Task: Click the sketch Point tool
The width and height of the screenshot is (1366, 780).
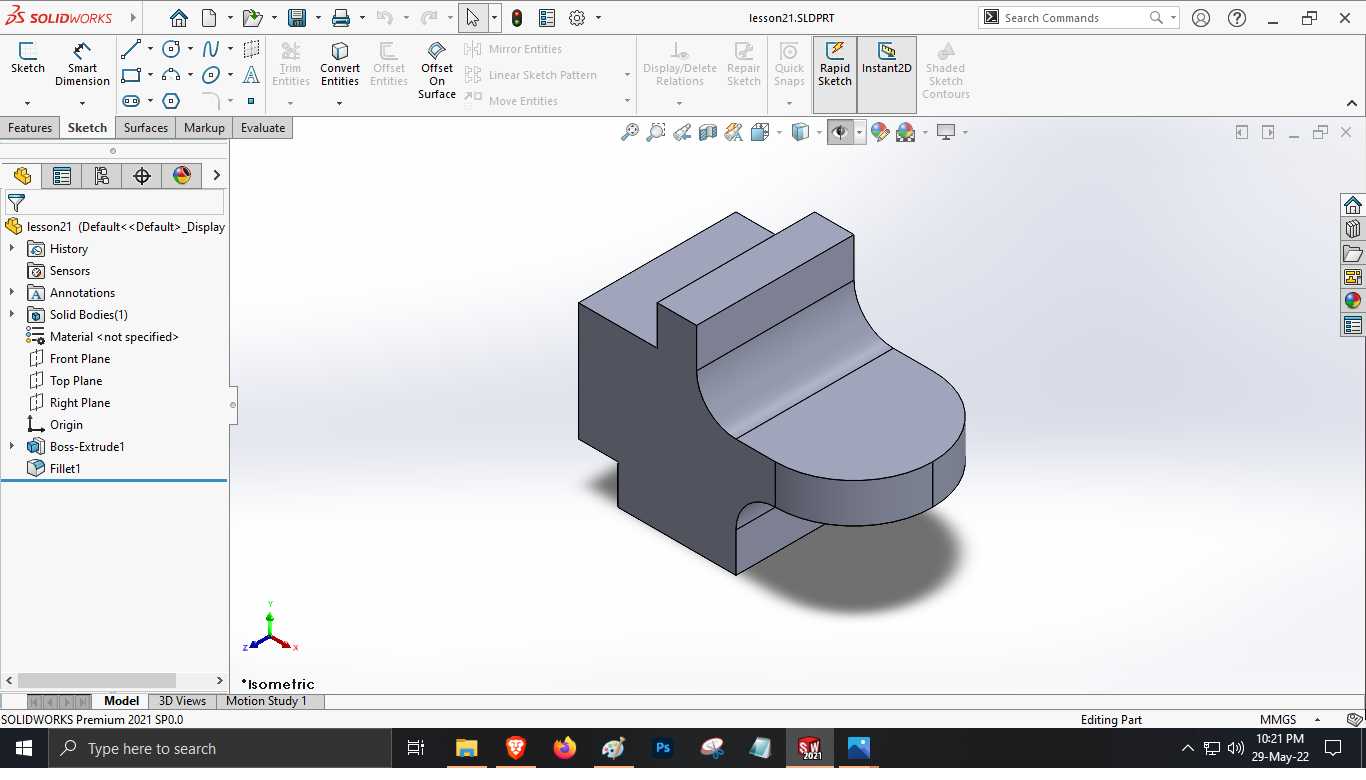Action: coord(251,101)
